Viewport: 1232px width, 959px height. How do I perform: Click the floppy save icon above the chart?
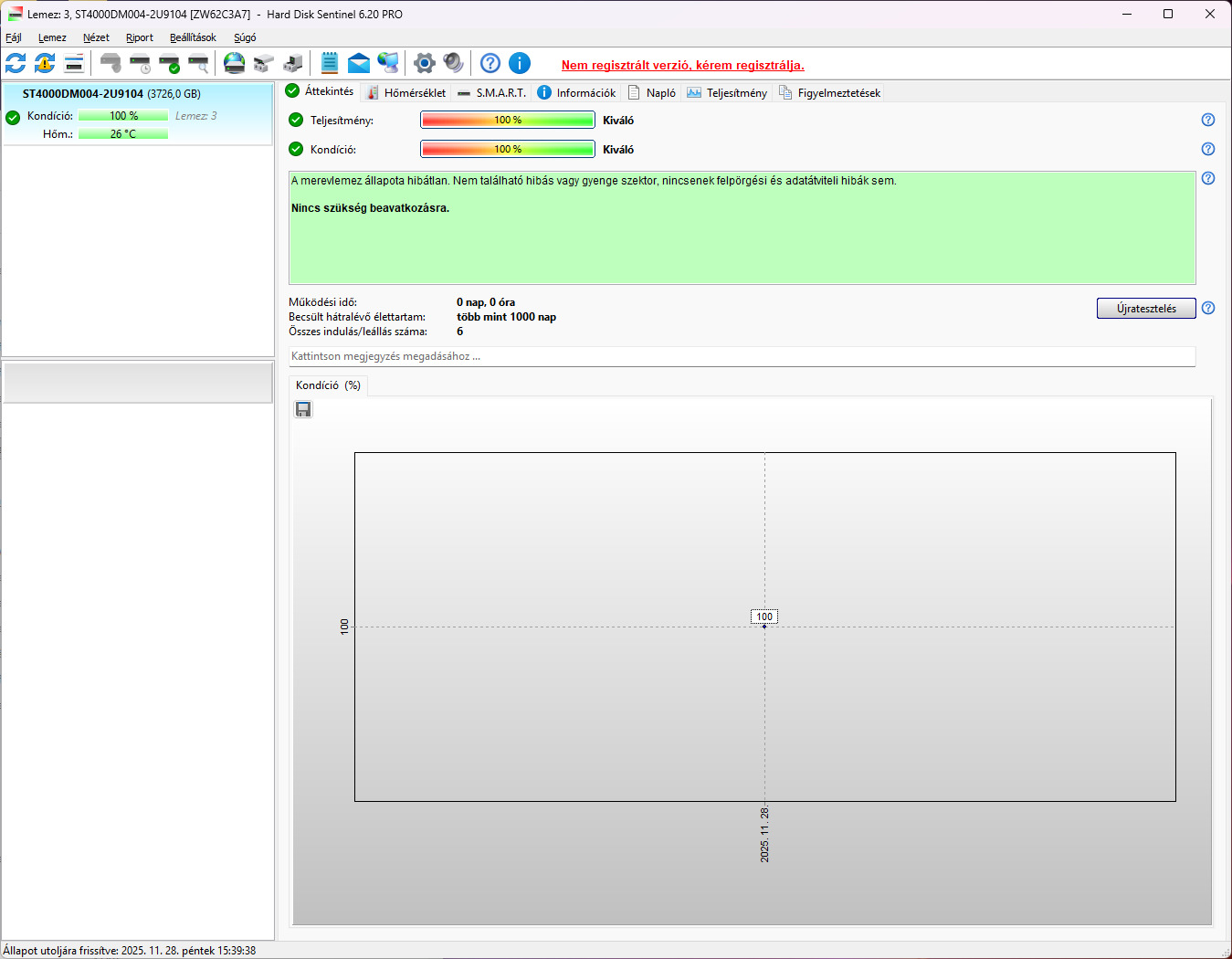[303, 409]
